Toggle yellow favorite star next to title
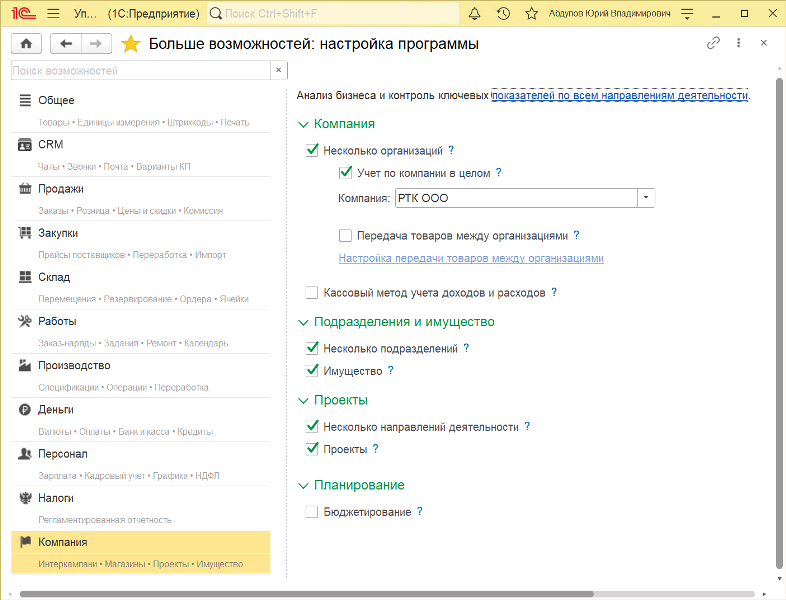 [130, 44]
